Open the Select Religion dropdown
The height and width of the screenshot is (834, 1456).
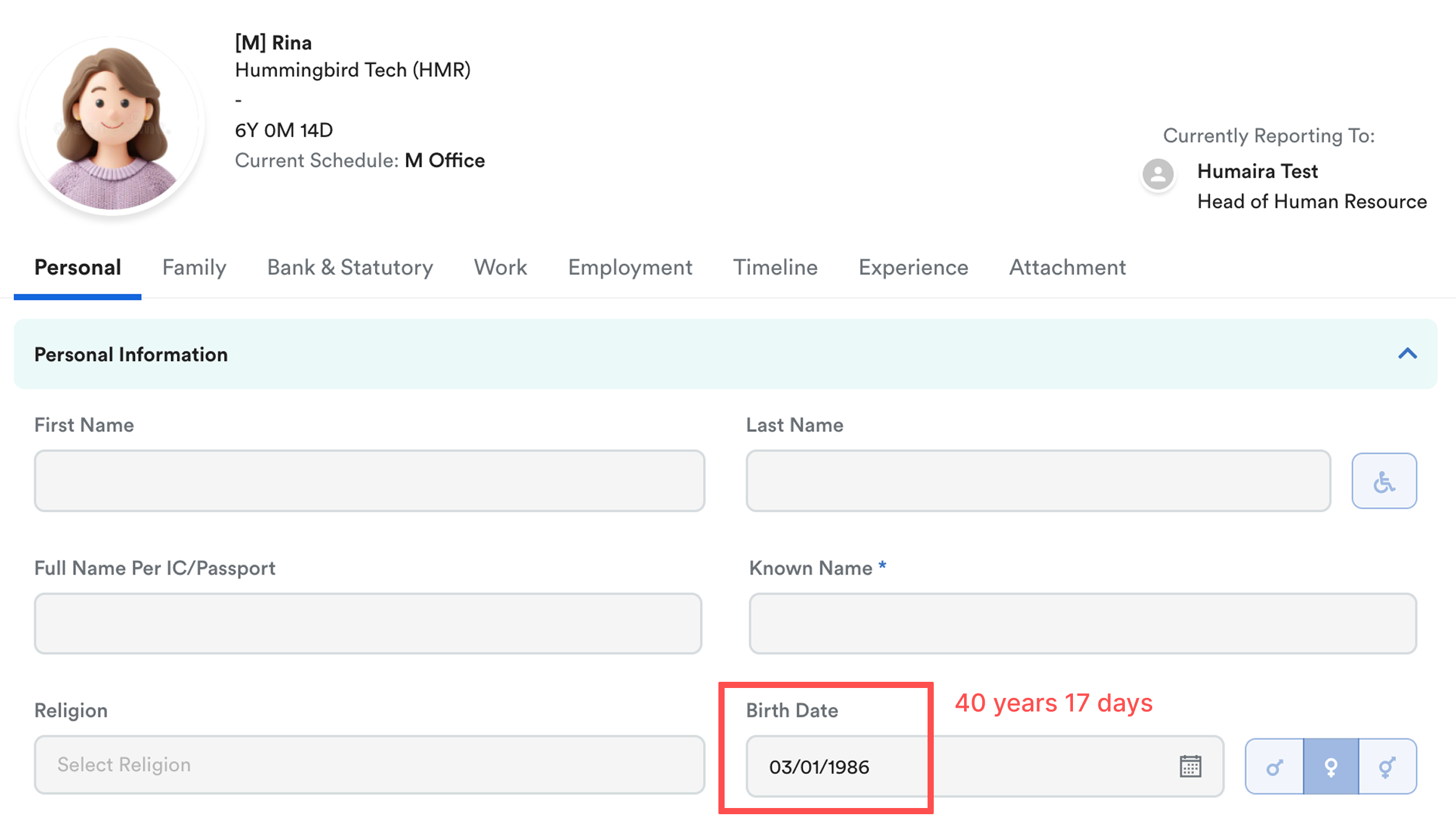(x=369, y=765)
